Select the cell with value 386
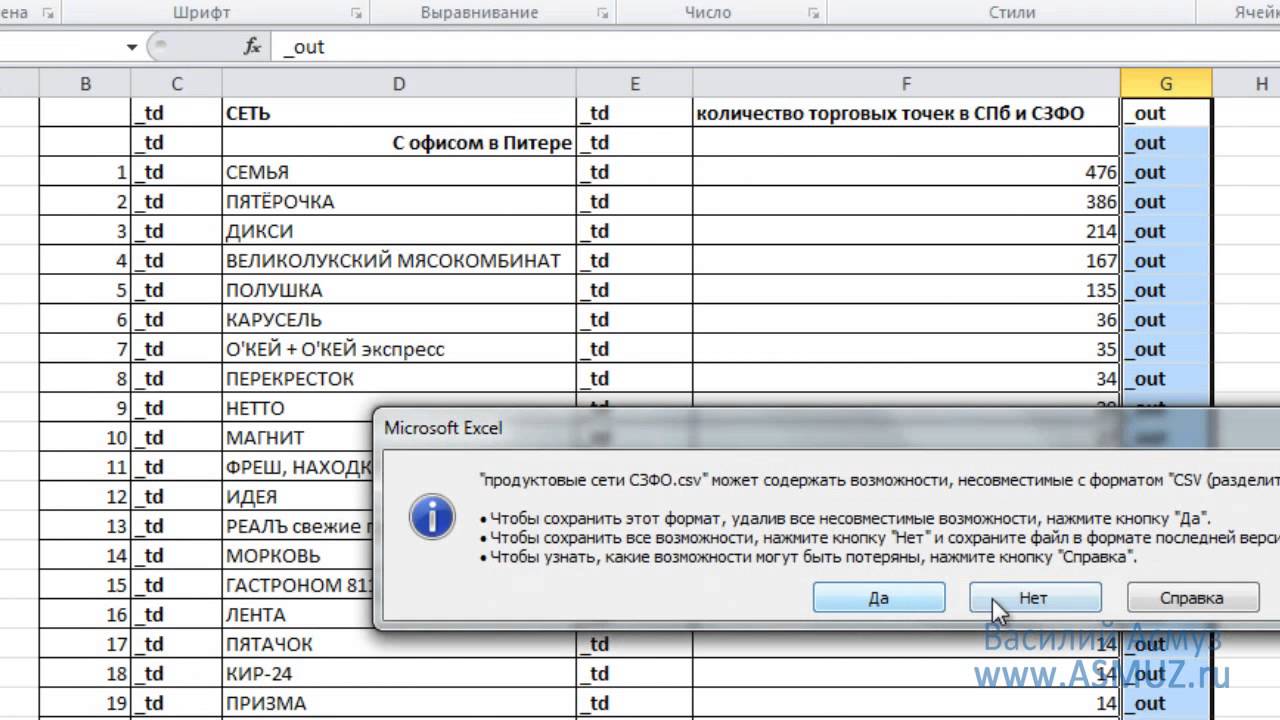 tap(906, 202)
